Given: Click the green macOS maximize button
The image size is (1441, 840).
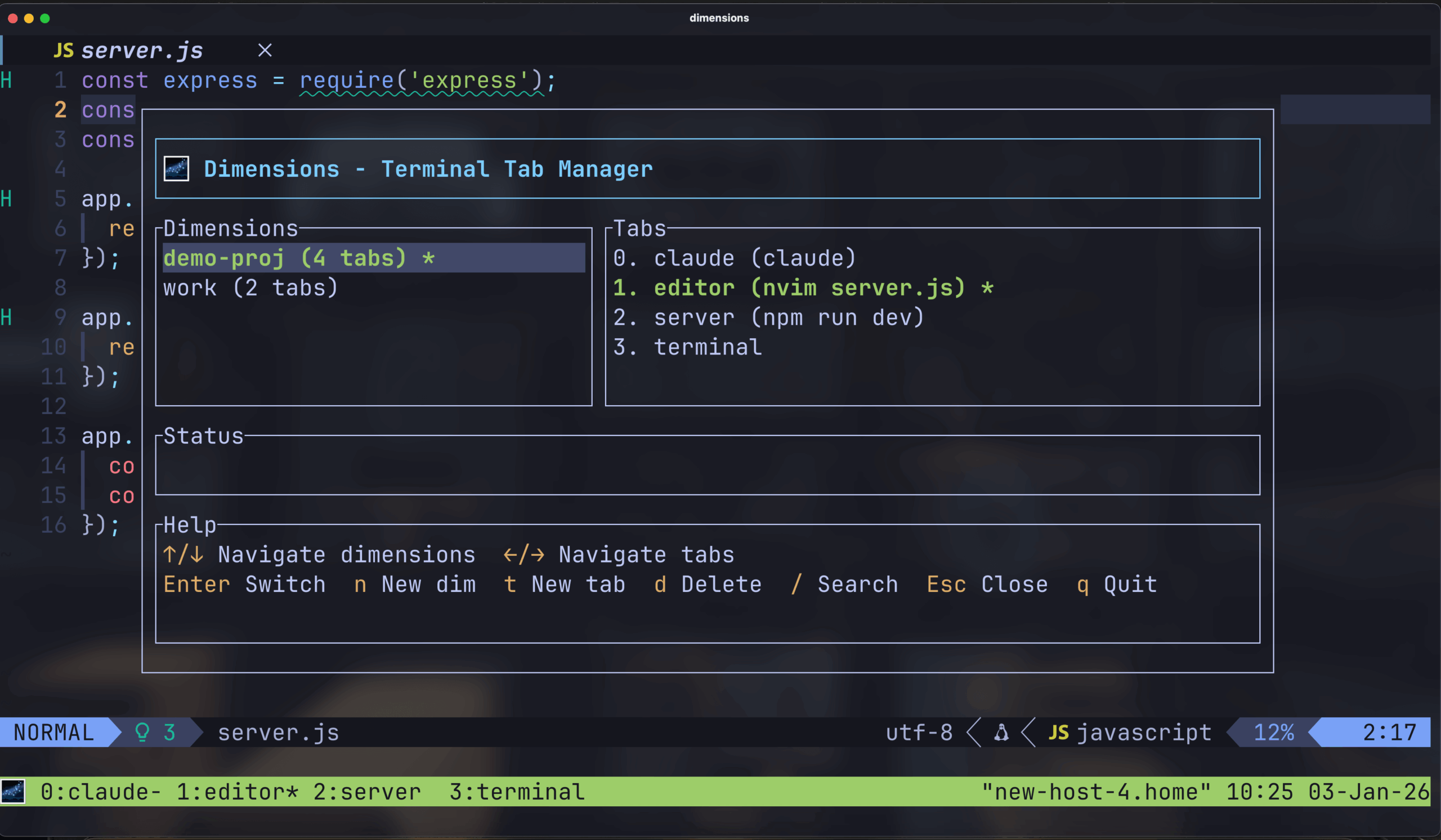Looking at the screenshot, I should (45, 19).
